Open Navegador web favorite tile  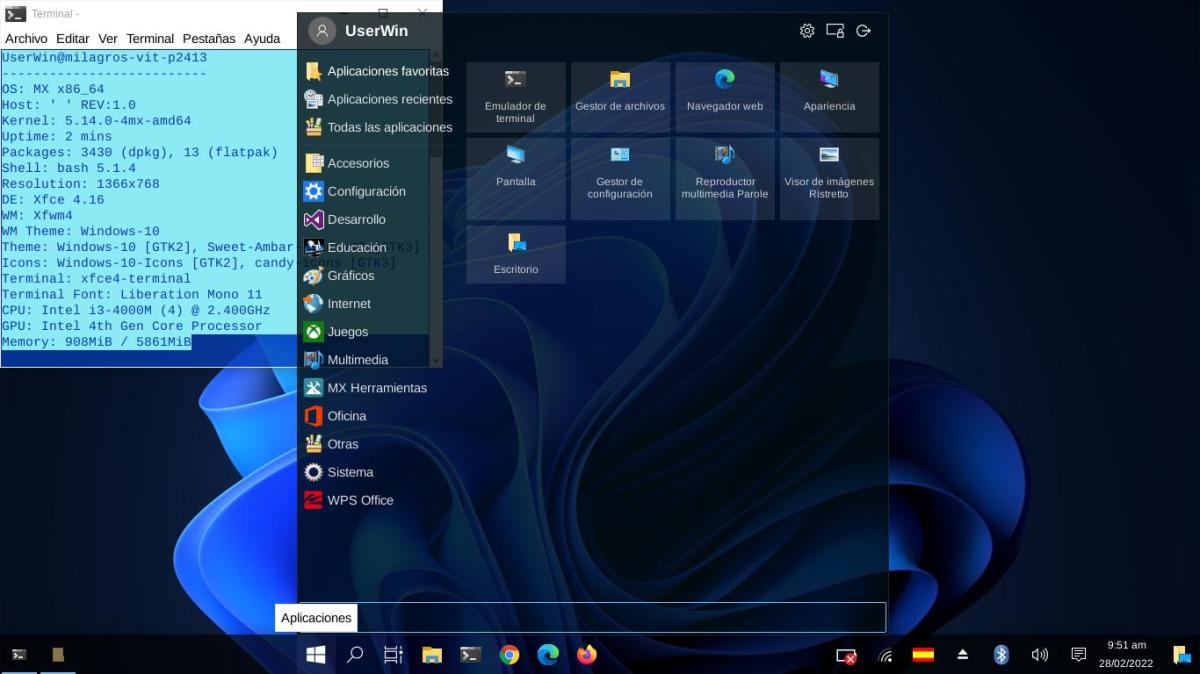pyautogui.click(x=724, y=97)
